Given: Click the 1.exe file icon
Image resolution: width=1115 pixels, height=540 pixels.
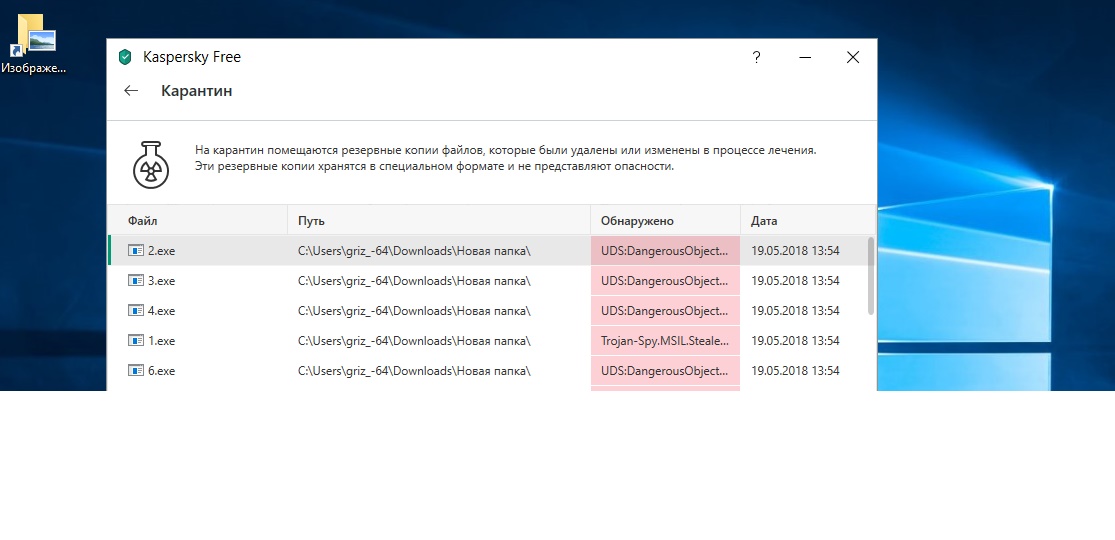Looking at the screenshot, I should [136, 341].
